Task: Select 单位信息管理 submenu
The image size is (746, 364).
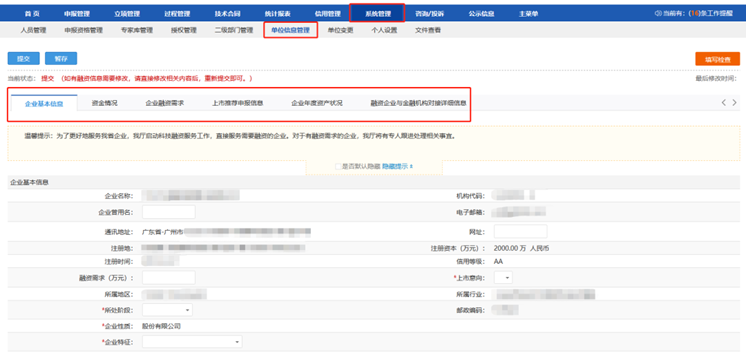Action: (x=290, y=30)
